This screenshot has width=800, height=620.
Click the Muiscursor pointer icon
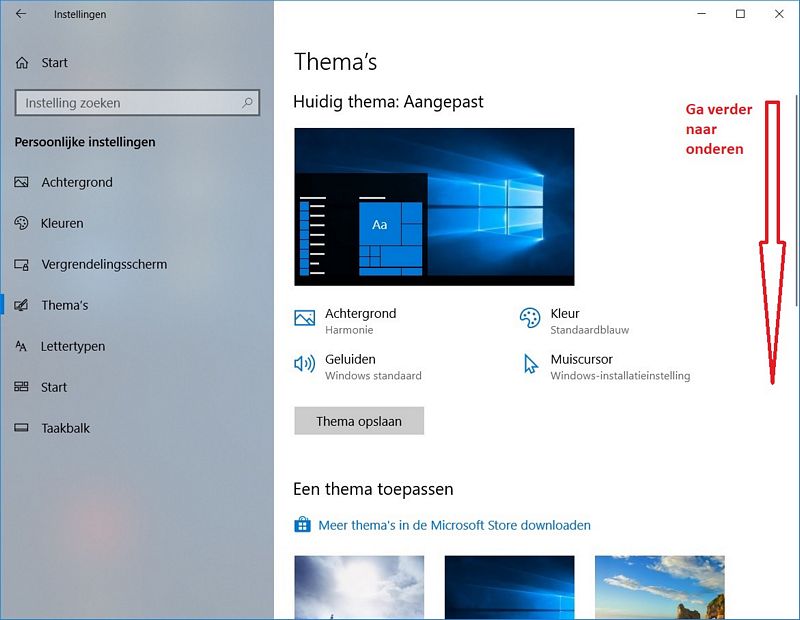click(531, 364)
